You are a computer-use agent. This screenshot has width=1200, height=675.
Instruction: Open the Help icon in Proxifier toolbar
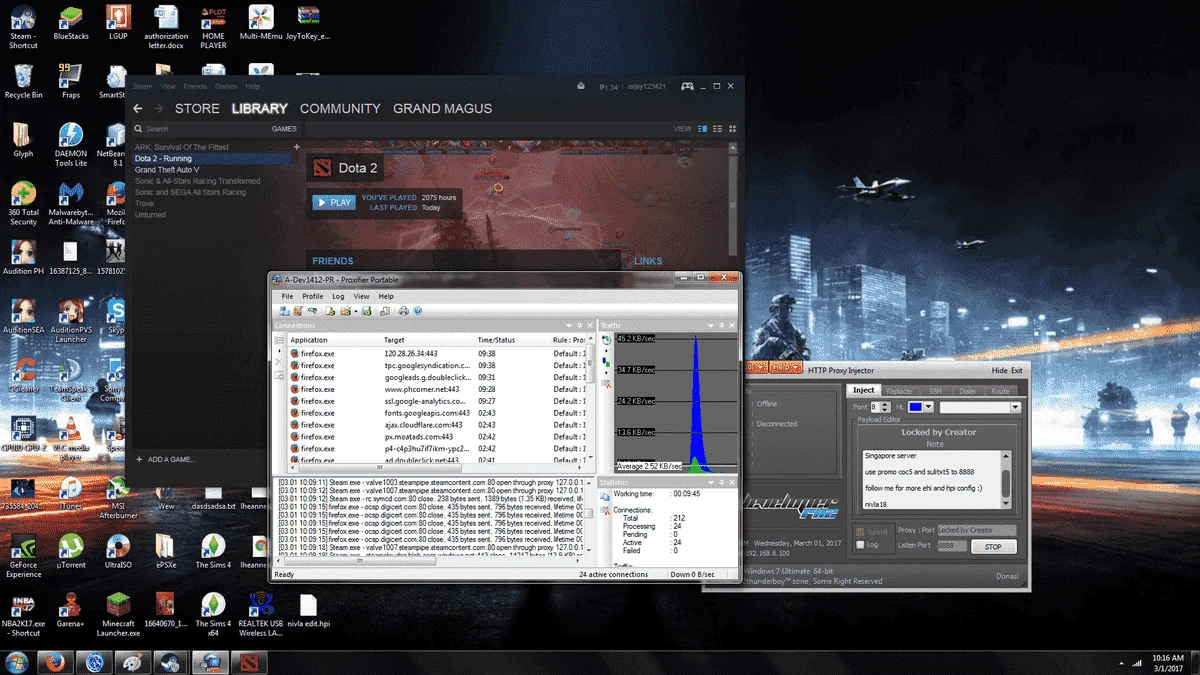click(417, 311)
